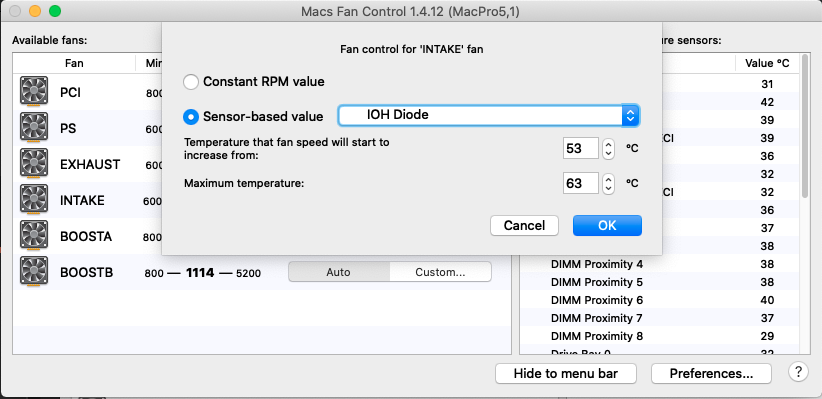Confirm the fan settings with OK
Image resolution: width=822 pixels, height=399 pixels.
[607, 225]
